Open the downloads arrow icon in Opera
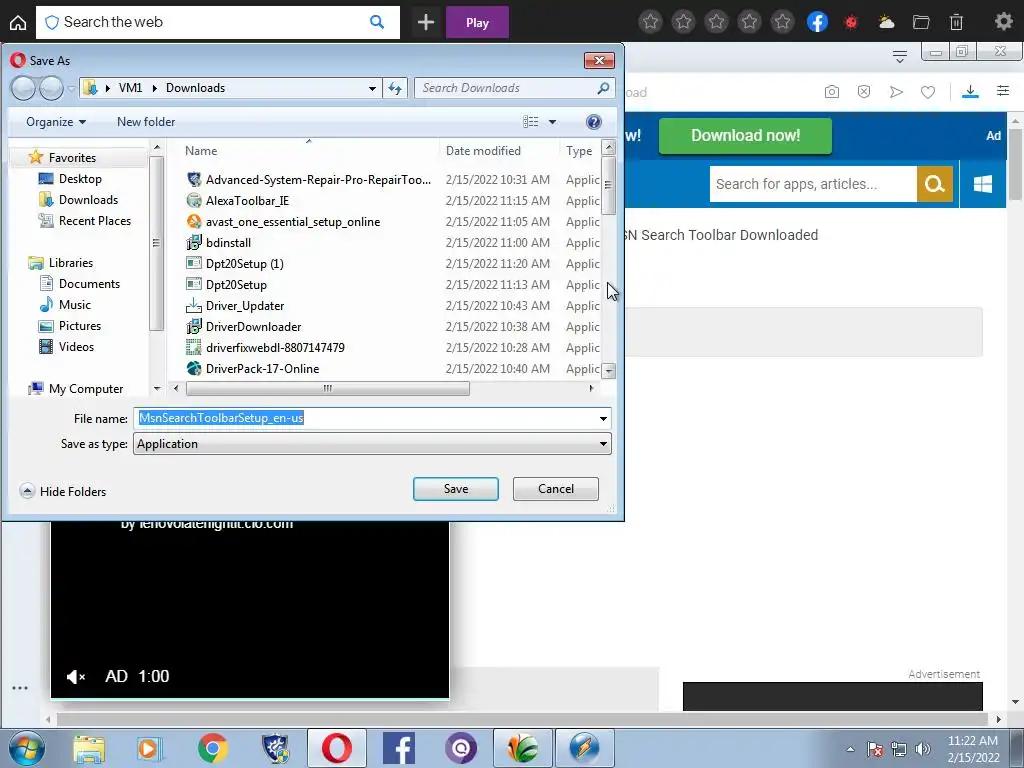This screenshot has width=1024, height=768. [x=970, y=92]
